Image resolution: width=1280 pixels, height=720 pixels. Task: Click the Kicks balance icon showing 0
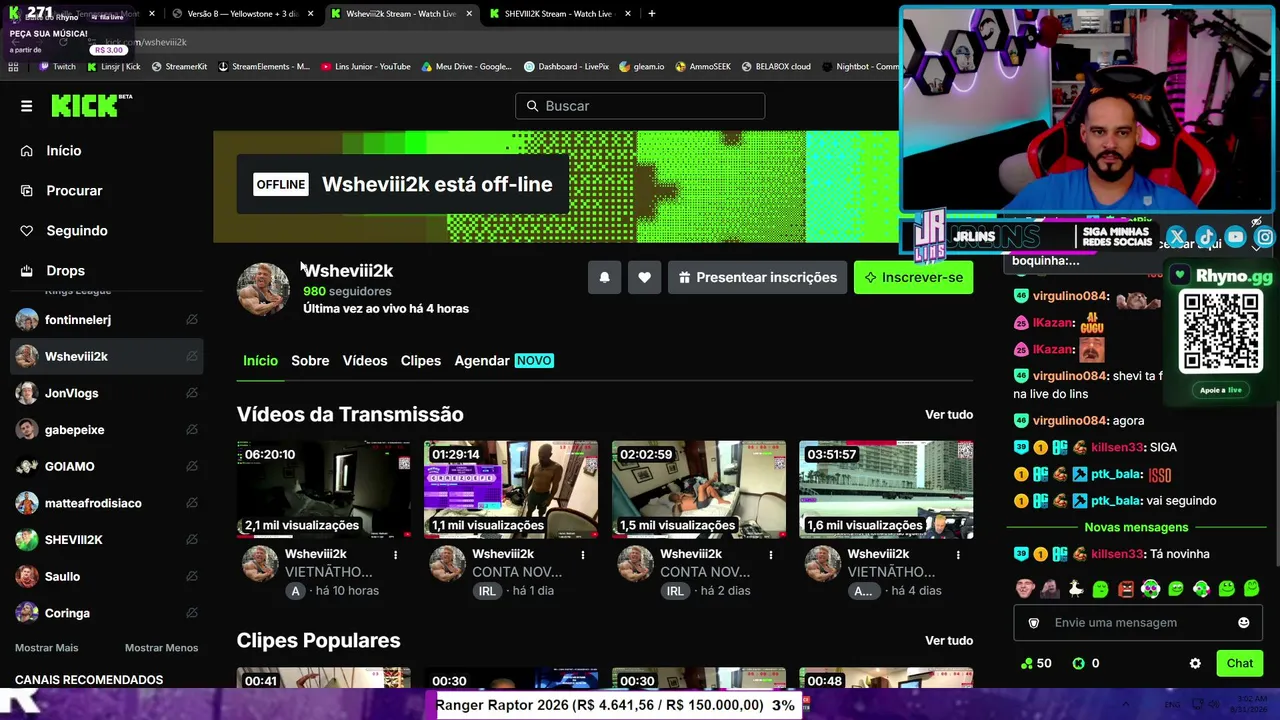coord(1078,663)
